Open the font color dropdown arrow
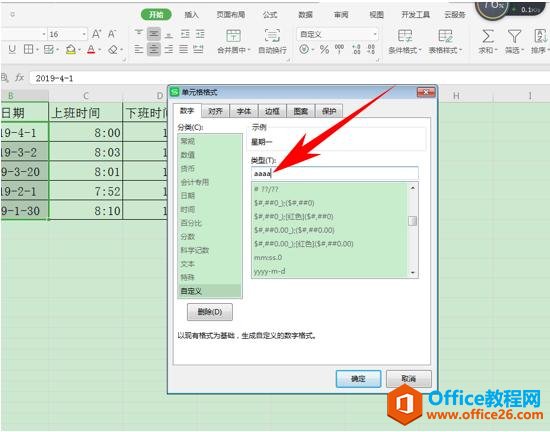The height and width of the screenshot is (432, 550). pyautogui.click(x=100, y=50)
